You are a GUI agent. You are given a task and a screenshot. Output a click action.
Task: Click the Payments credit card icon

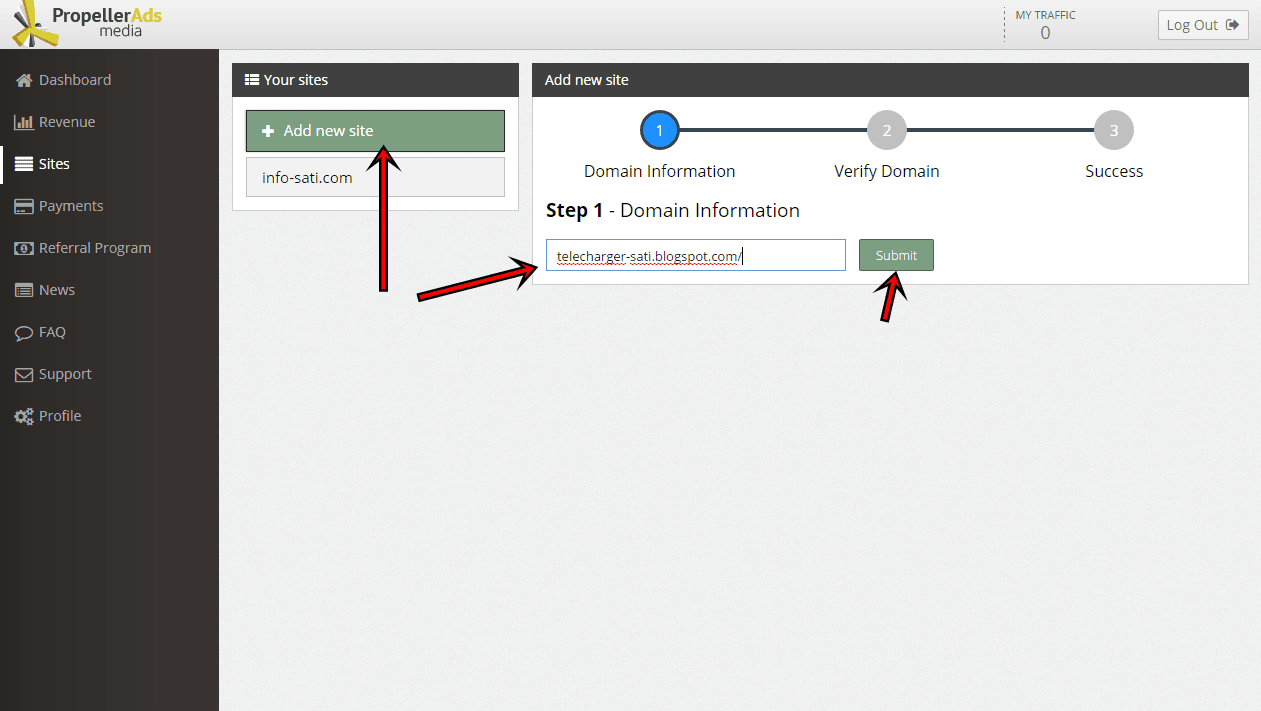tap(24, 206)
